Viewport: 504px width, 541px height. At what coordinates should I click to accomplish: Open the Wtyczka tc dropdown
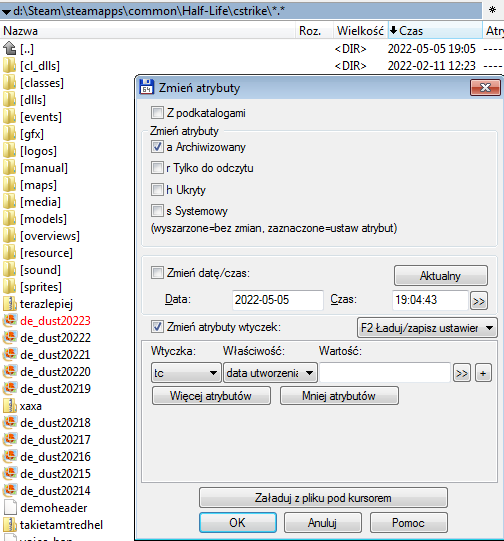point(186,373)
